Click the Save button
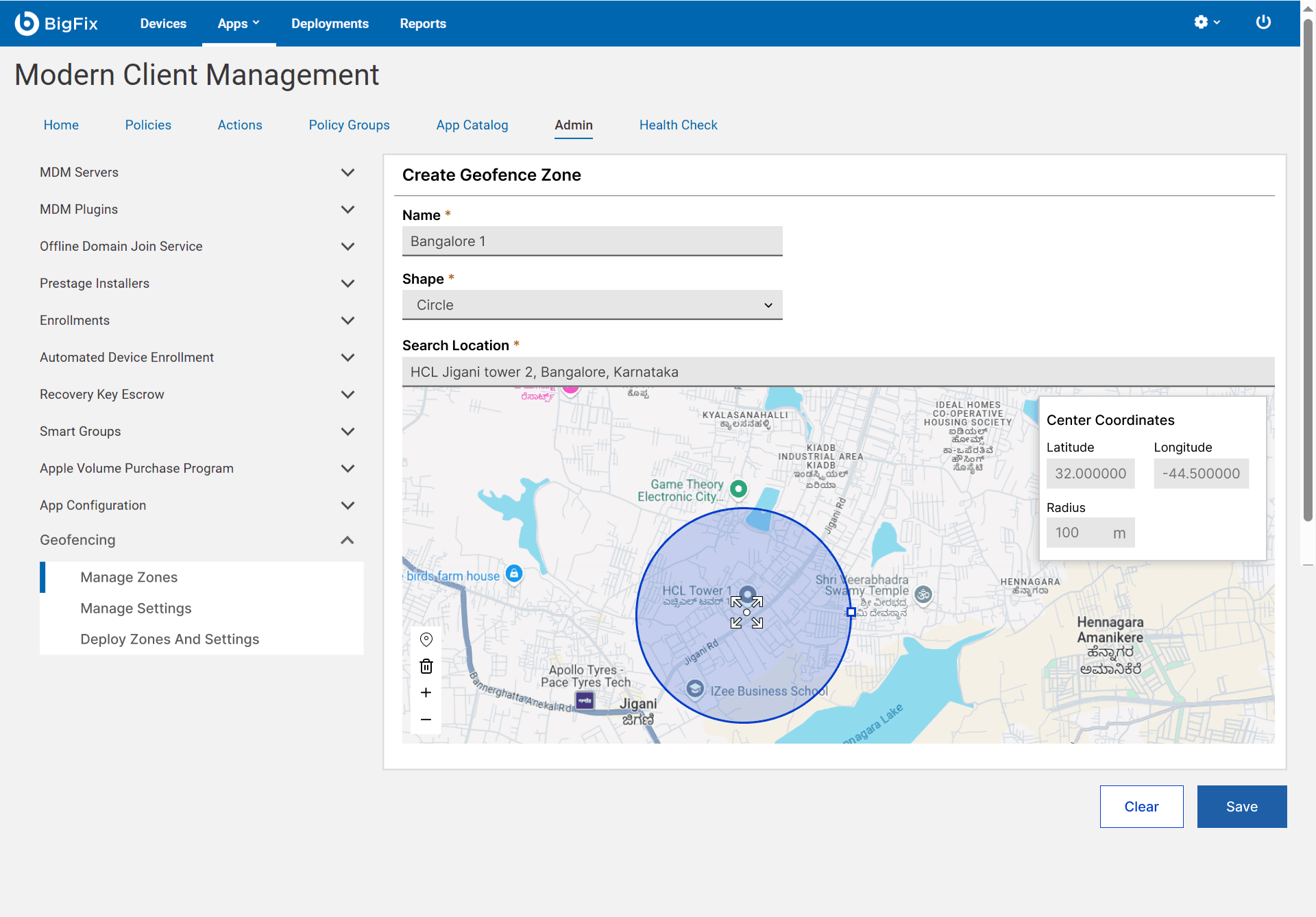The height and width of the screenshot is (917, 1316). (x=1242, y=807)
